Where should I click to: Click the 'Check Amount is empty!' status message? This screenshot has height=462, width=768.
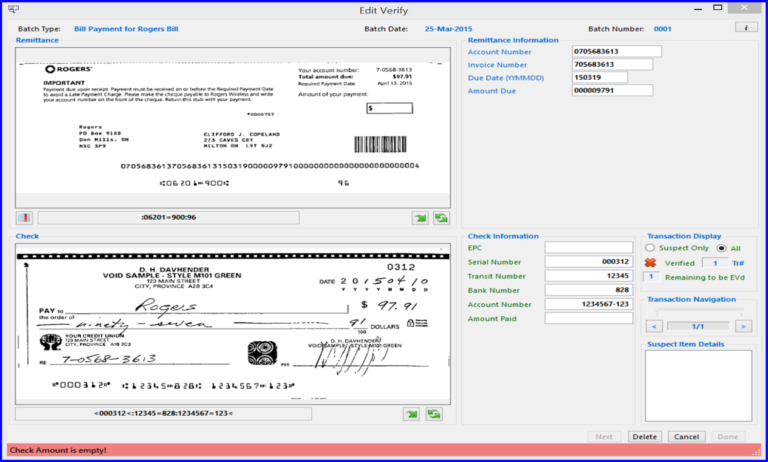[x=58, y=450]
